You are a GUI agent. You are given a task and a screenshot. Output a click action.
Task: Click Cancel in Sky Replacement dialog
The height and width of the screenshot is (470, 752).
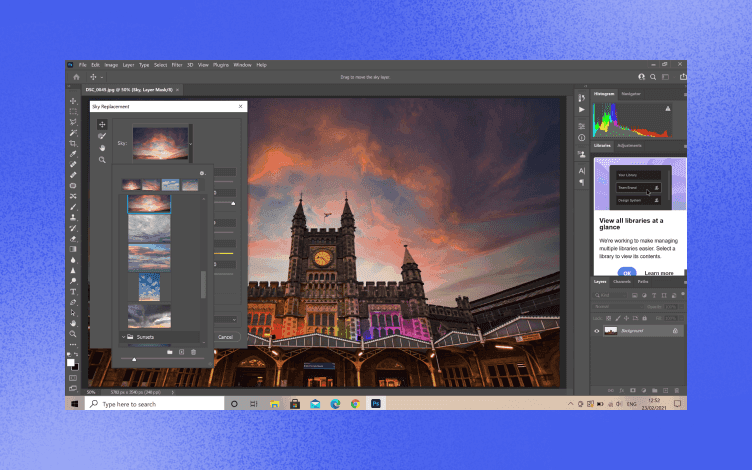226,337
